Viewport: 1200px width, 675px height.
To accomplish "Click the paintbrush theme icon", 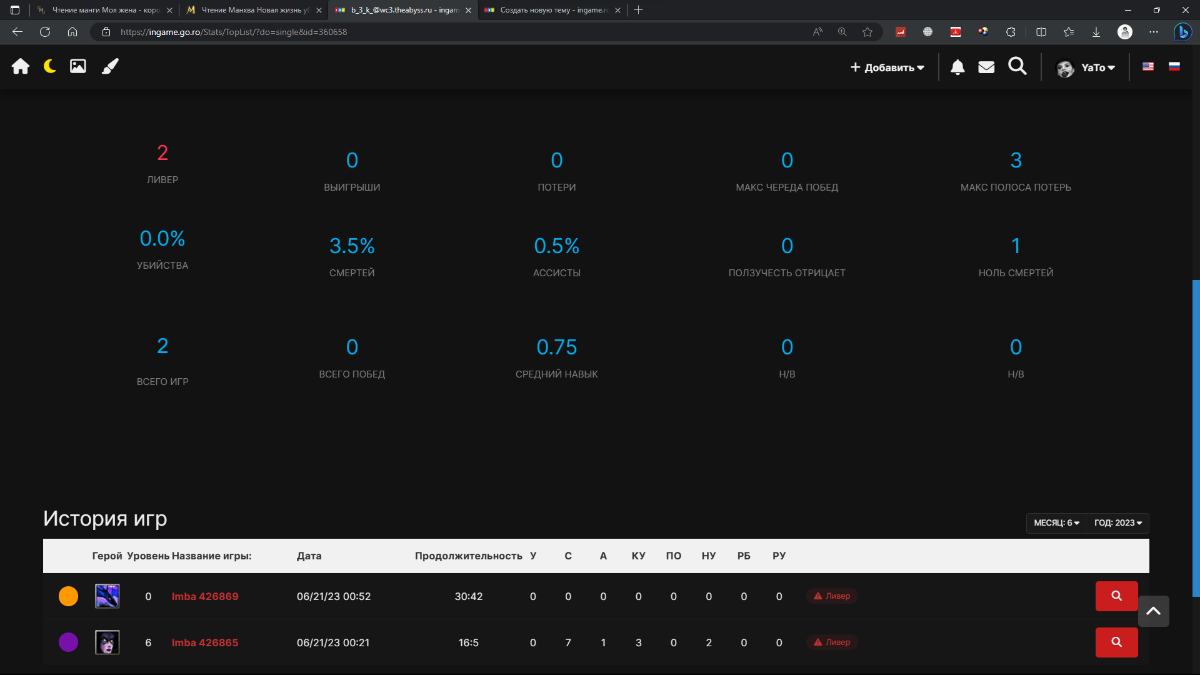I will 110,67.
